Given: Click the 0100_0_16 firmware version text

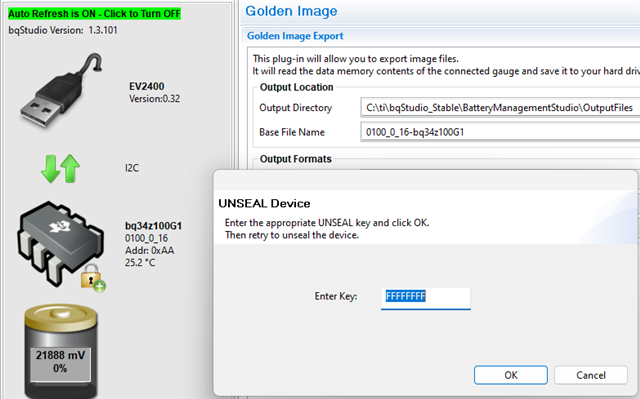Looking at the screenshot, I should pyautogui.click(x=147, y=238).
